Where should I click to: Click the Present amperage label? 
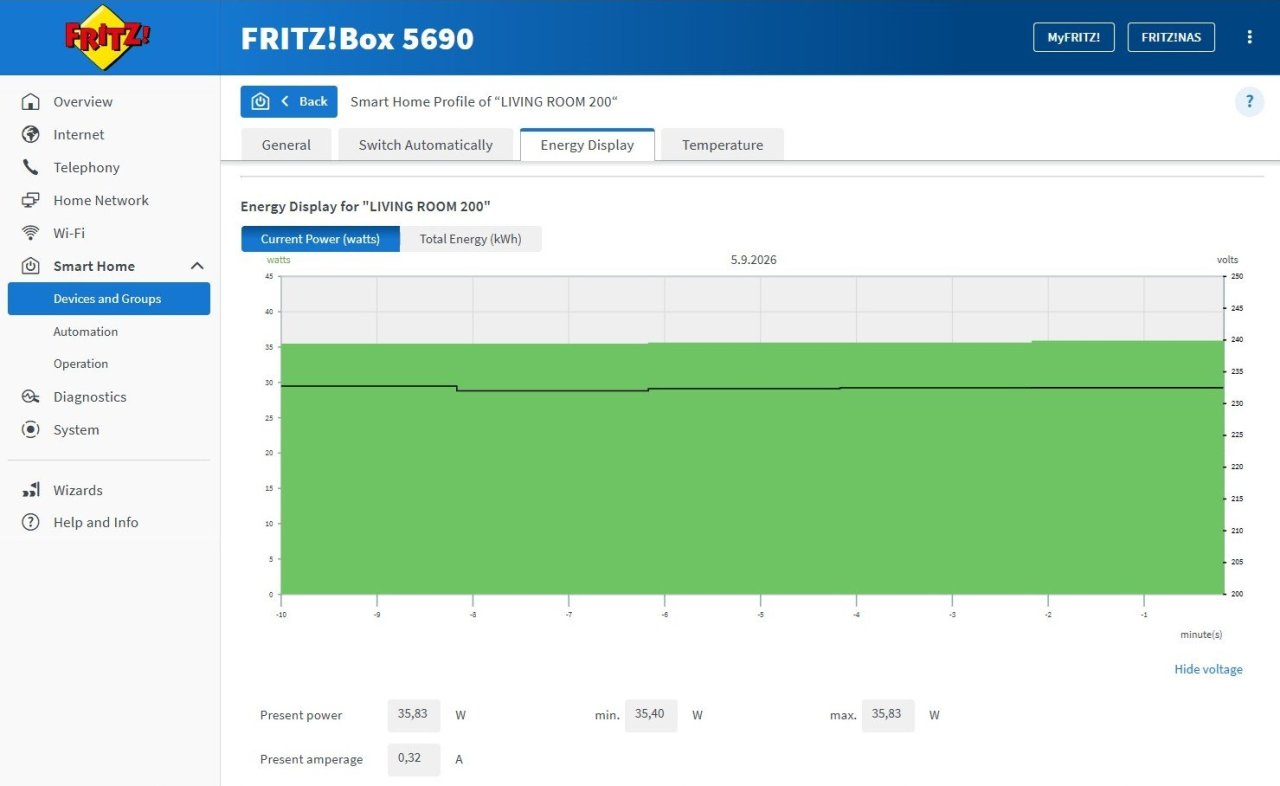[311, 759]
